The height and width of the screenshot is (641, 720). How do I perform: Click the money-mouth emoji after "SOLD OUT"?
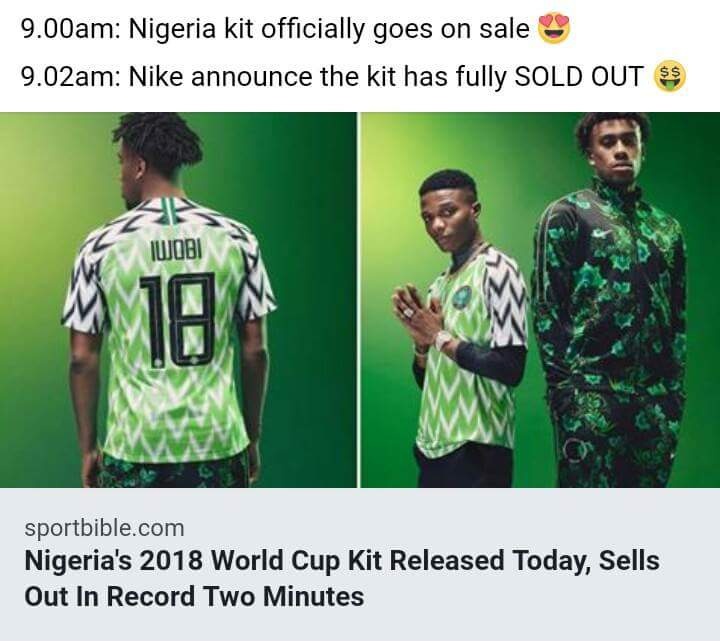(669, 76)
